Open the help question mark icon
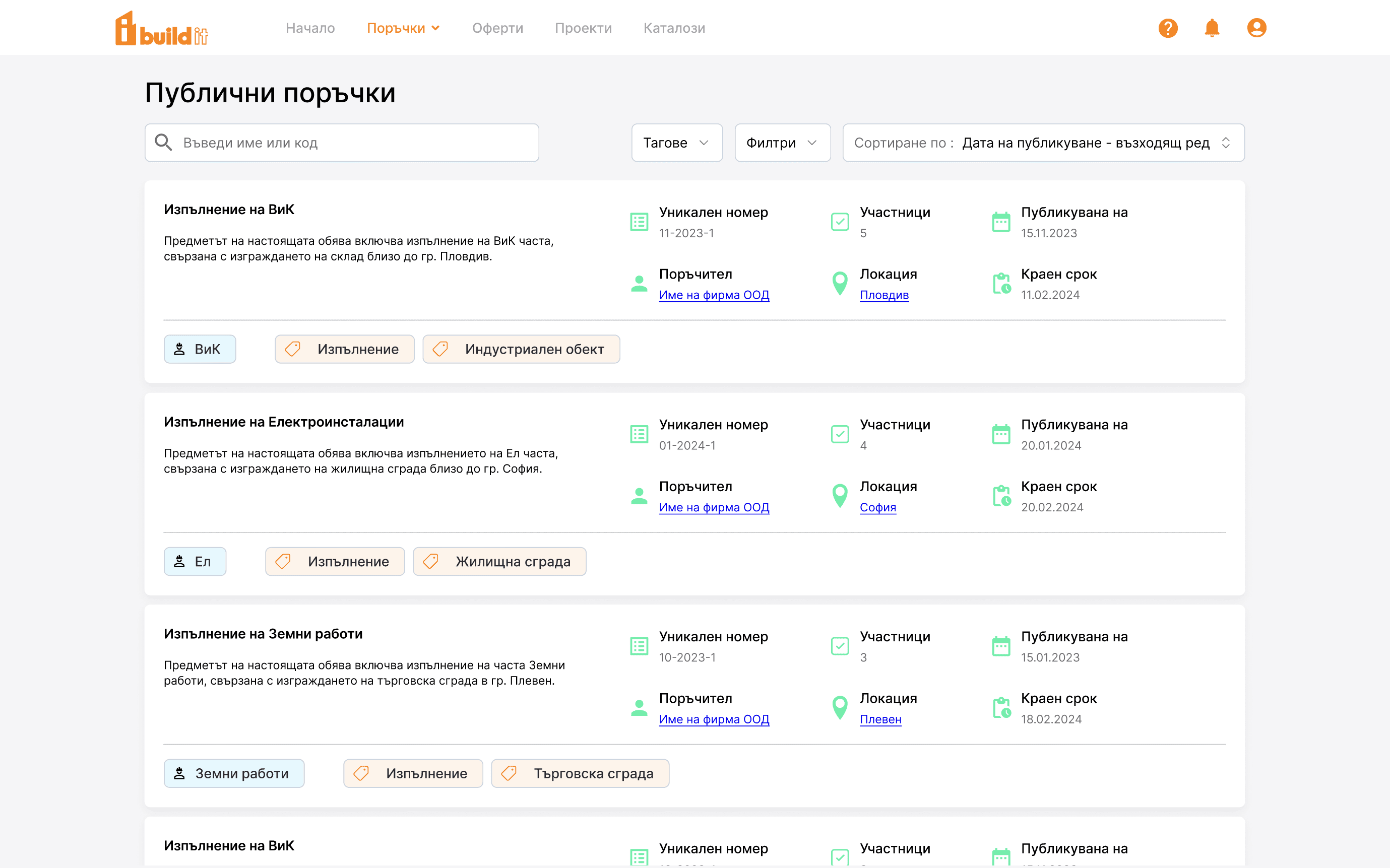Viewport: 1390px width, 868px height. (1168, 28)
